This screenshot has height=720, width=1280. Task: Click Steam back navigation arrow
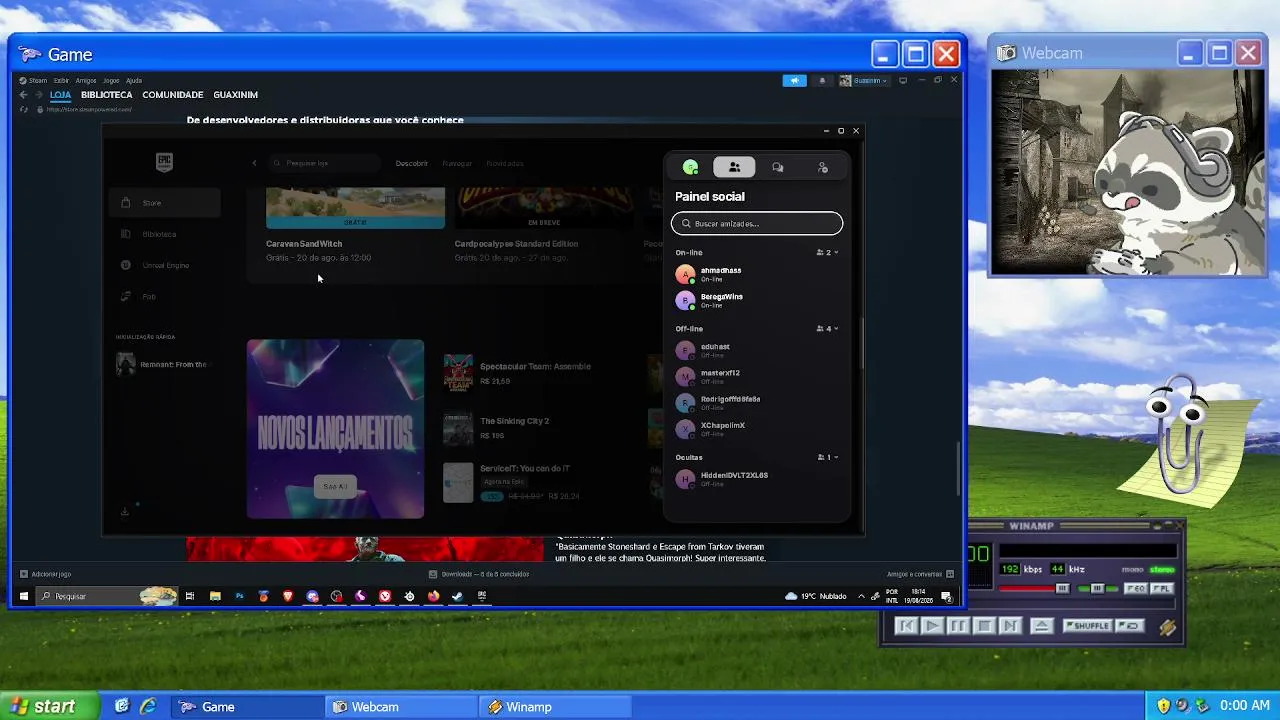tap(24, 95)
